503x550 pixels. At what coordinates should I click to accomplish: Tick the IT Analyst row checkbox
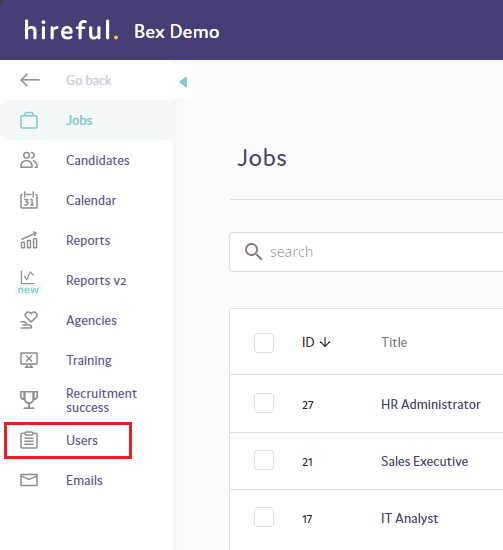[x=264, y=517]
